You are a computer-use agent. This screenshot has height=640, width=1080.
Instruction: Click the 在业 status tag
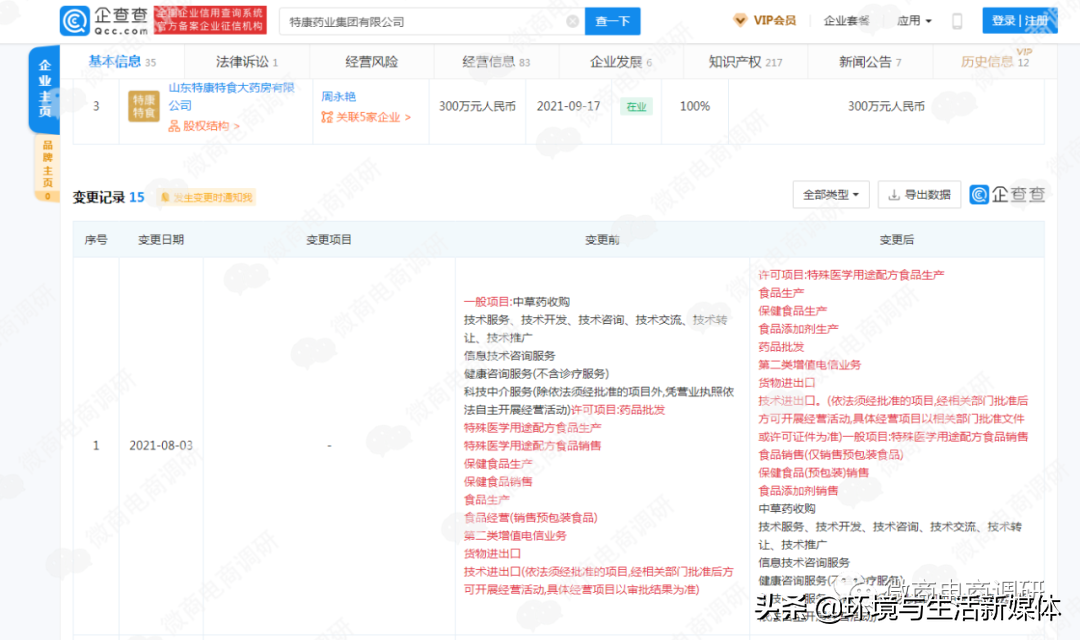click(636, 106)
